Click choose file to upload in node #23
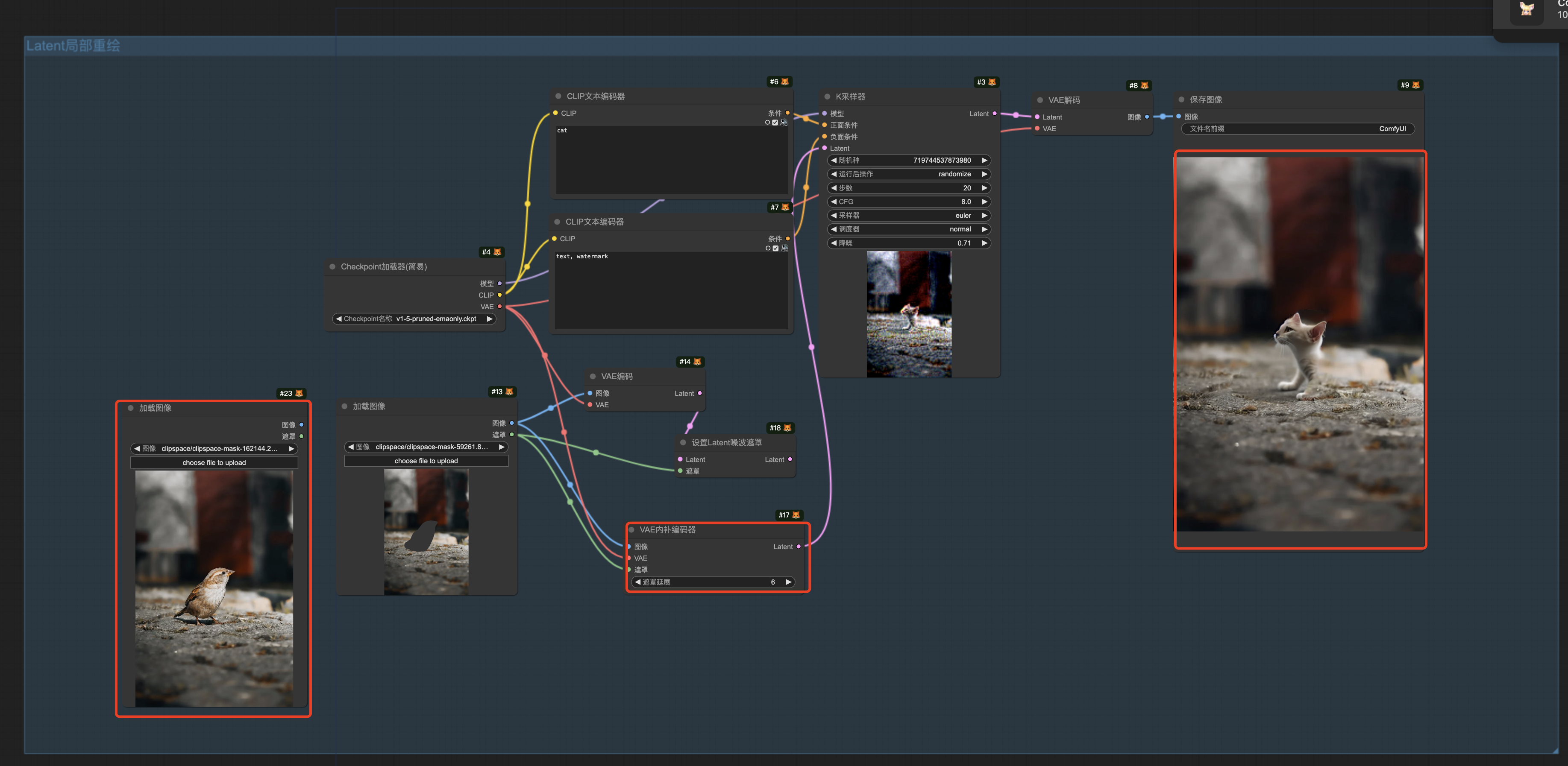This screenshot has width=1568, height=766. (214, 462)
